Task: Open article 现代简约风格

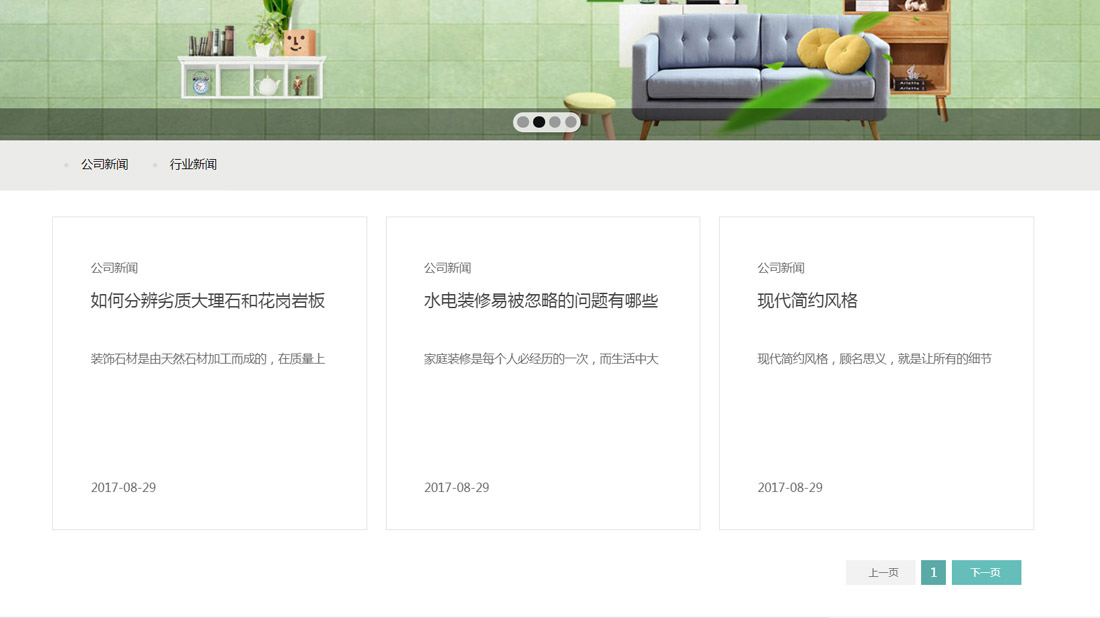Action: [807, 301]
